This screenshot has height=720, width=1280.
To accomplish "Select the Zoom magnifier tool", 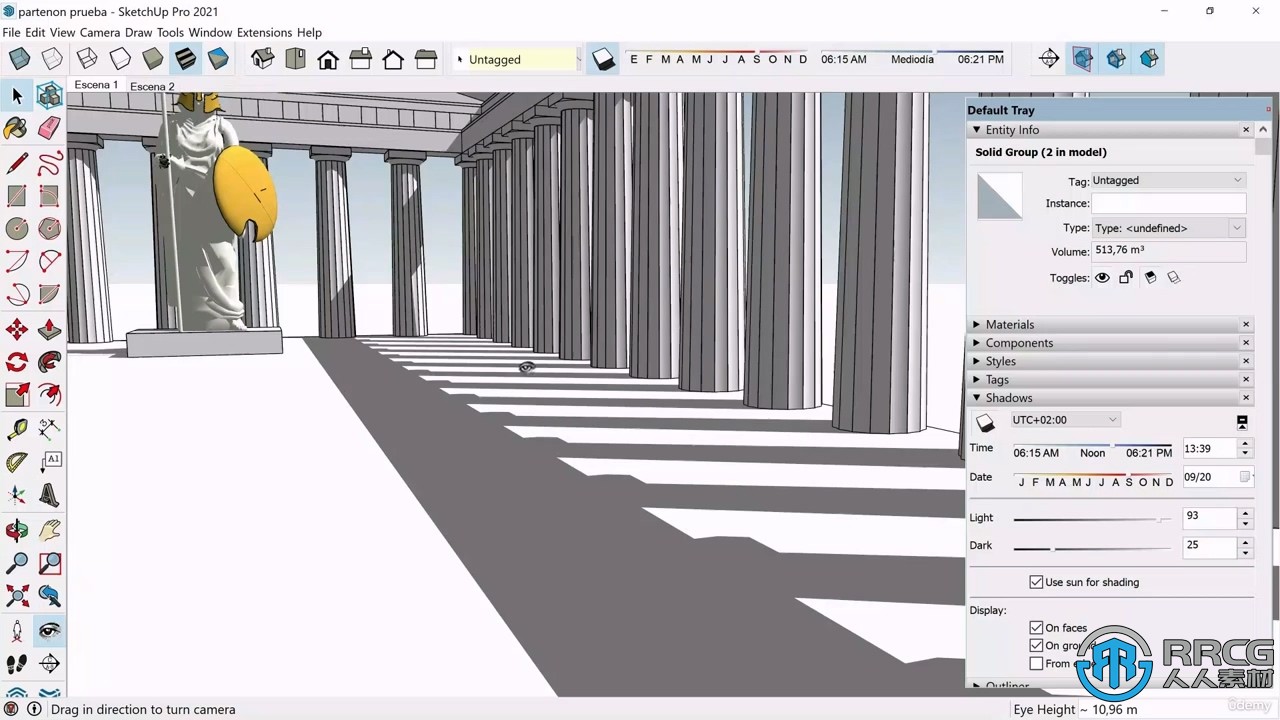I will (17, 563).
